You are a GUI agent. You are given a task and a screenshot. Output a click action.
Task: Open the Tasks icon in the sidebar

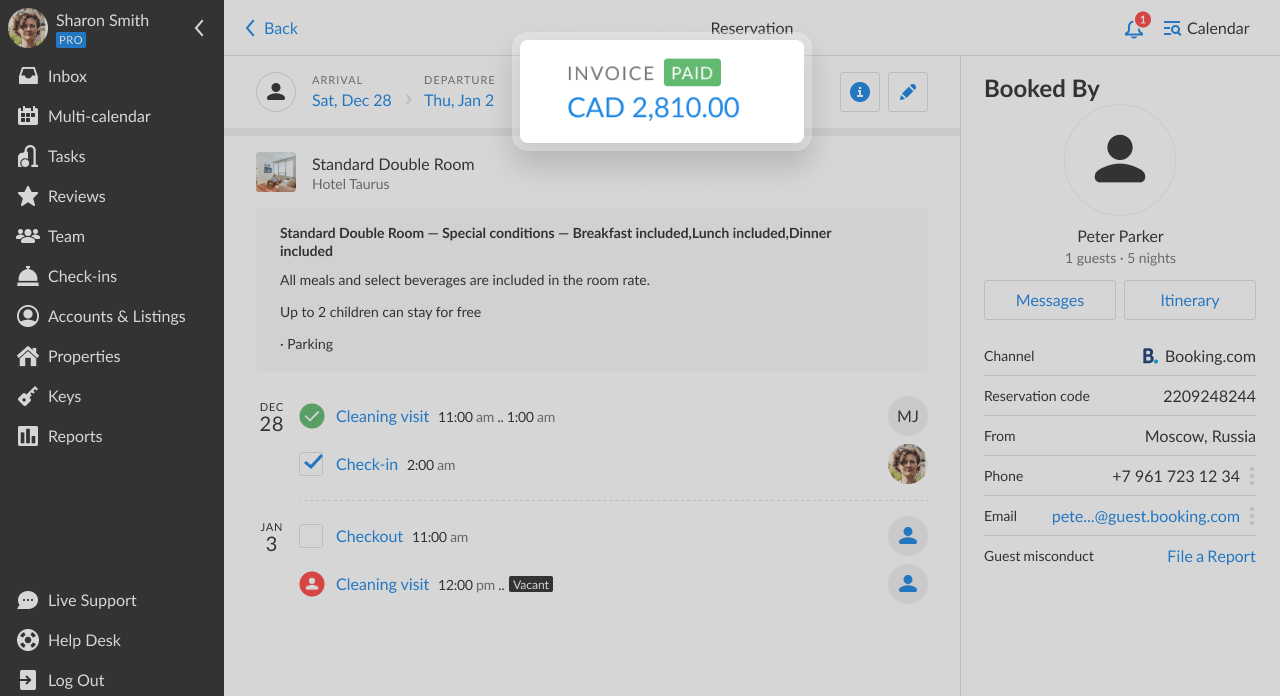tap(28, 156)
